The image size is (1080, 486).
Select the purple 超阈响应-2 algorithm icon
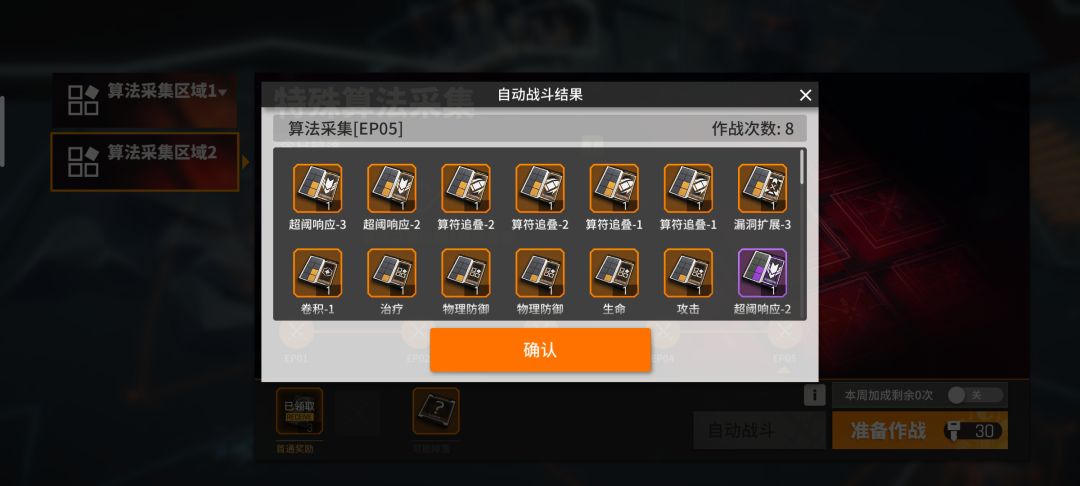click(762, 273)
